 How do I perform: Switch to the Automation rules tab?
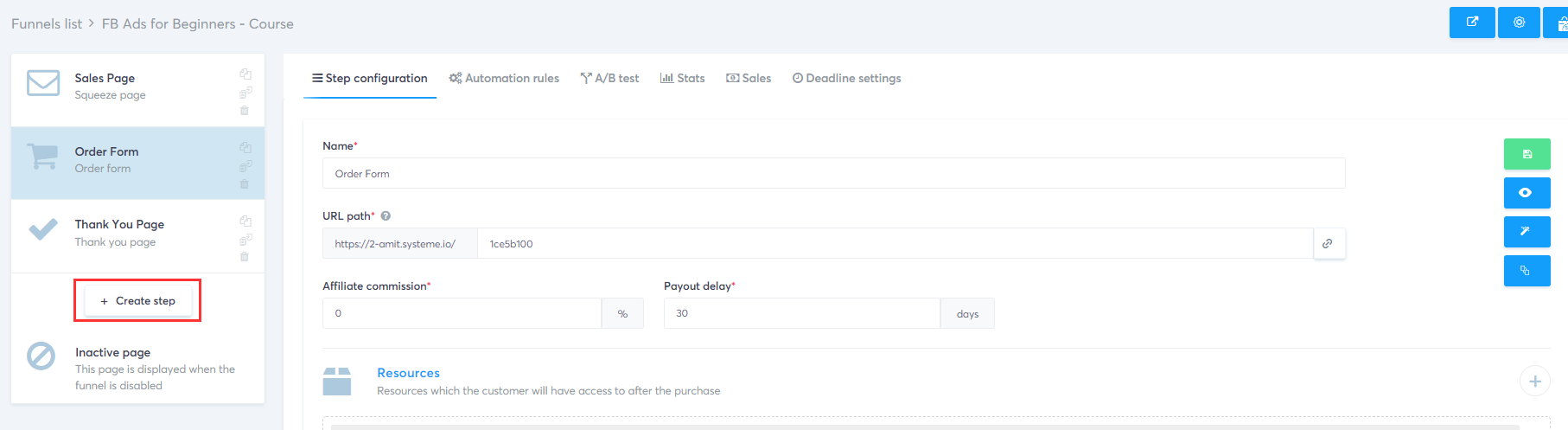(504, 78)
